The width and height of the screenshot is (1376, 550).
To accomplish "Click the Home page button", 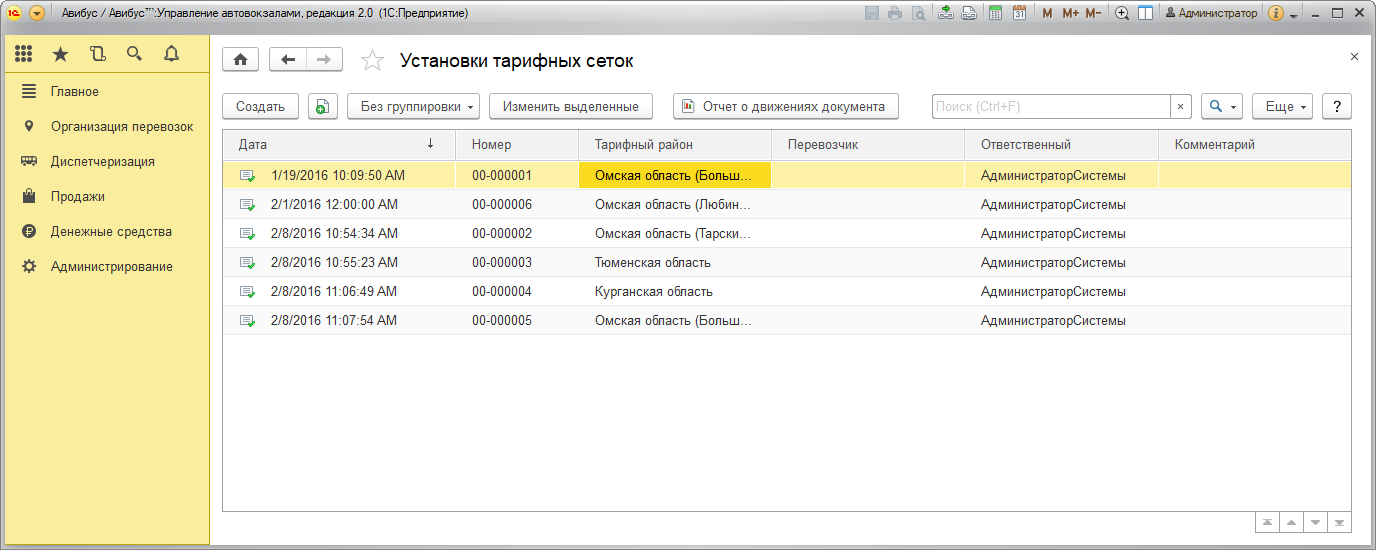I will click(x=240, y=60).
